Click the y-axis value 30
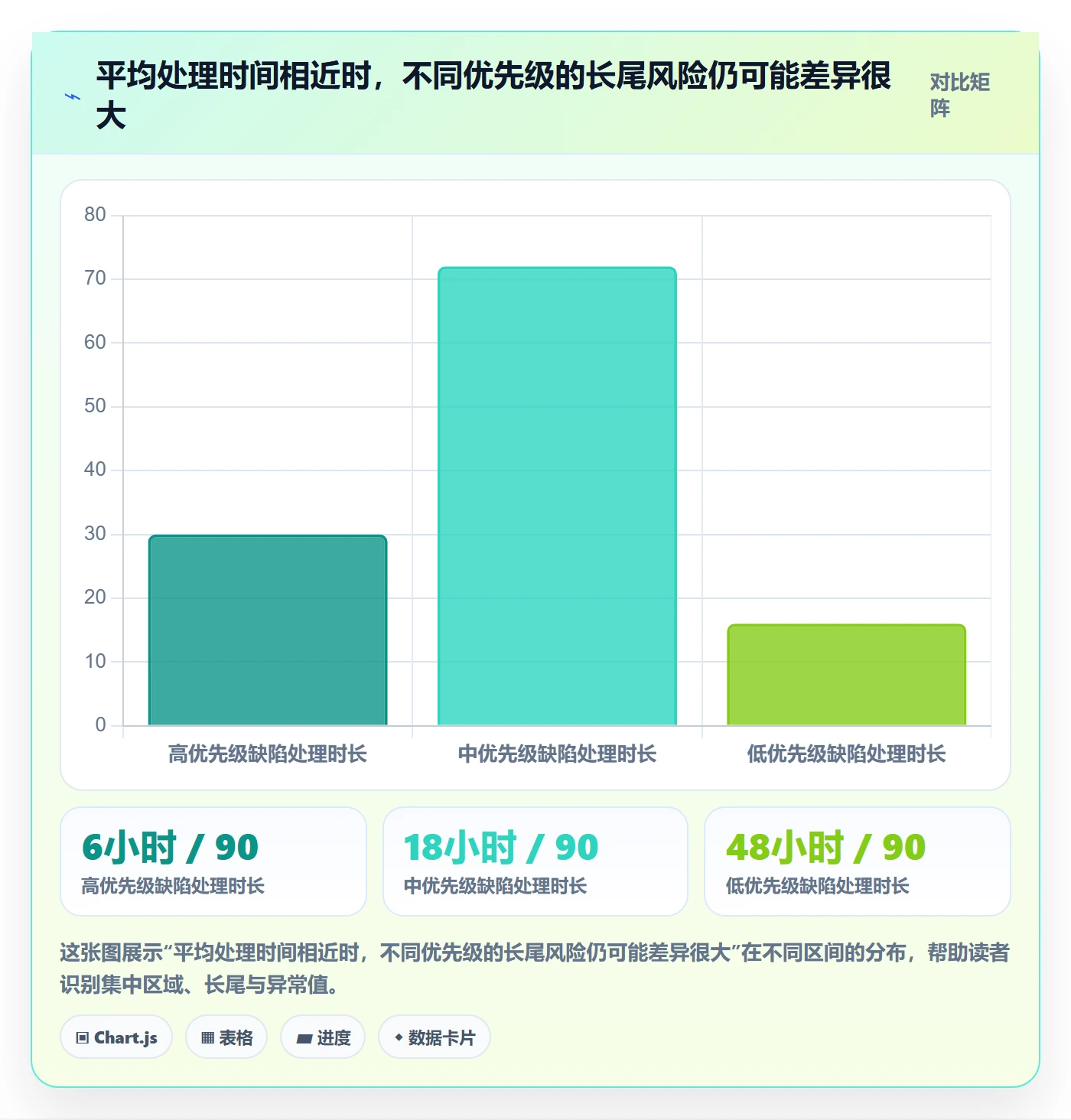This screenshot has height=1120, width=1071. pos(95,534)
